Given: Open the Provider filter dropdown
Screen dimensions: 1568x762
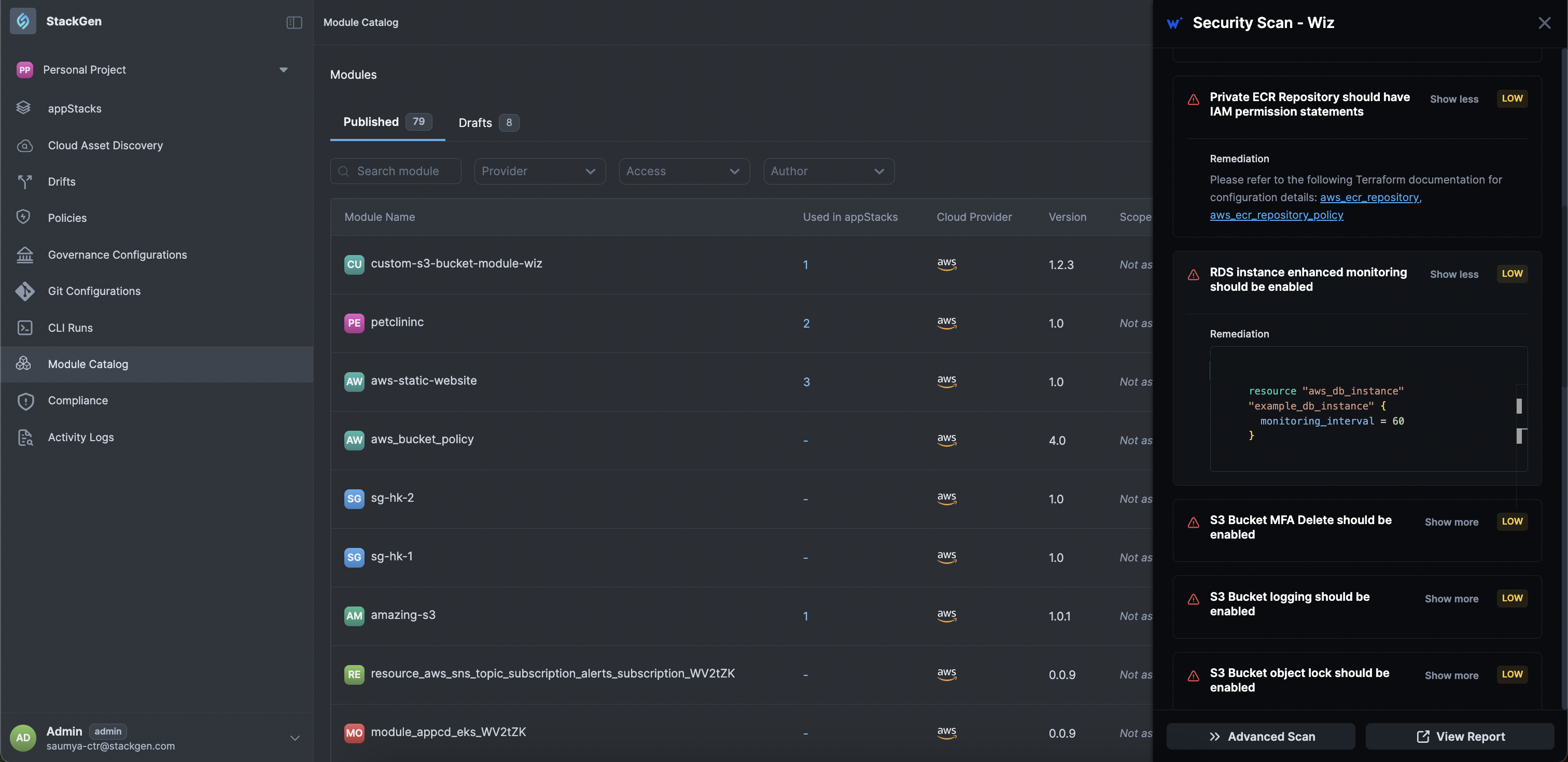Looking at the screenshot, I should pos(539,171).
